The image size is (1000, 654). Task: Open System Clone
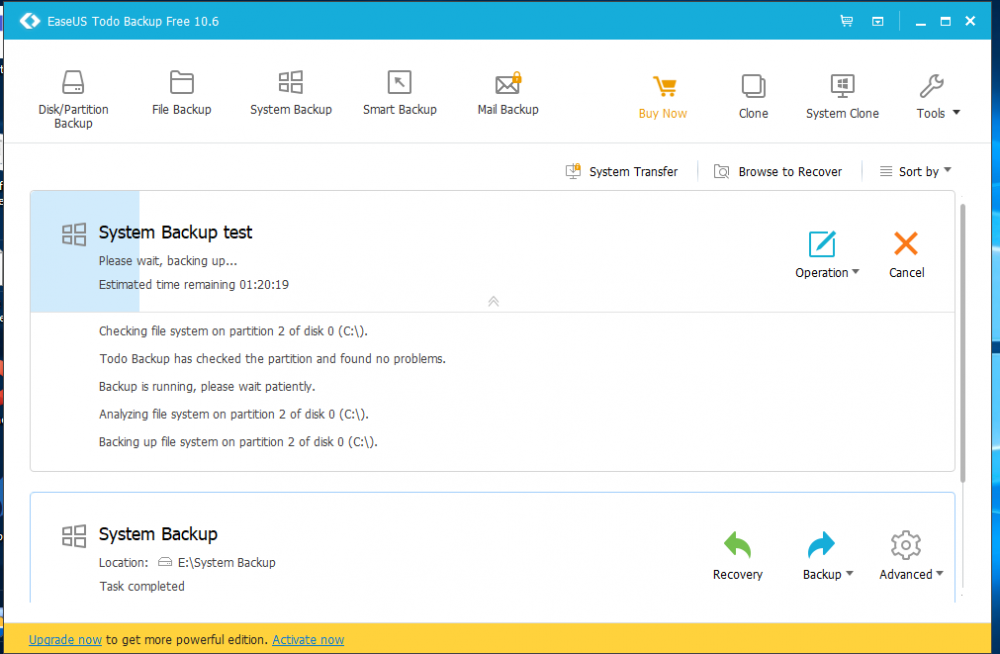click(x=842, y=97)
